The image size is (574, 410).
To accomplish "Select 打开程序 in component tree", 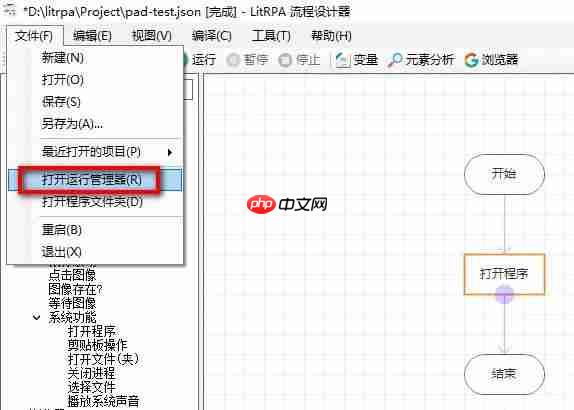I will click(x=92, y=331).
